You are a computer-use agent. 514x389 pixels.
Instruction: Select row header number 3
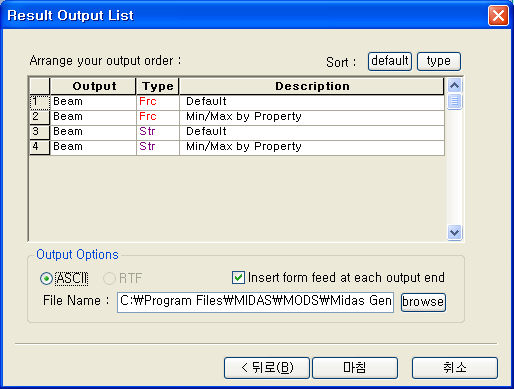pos(40,132)
